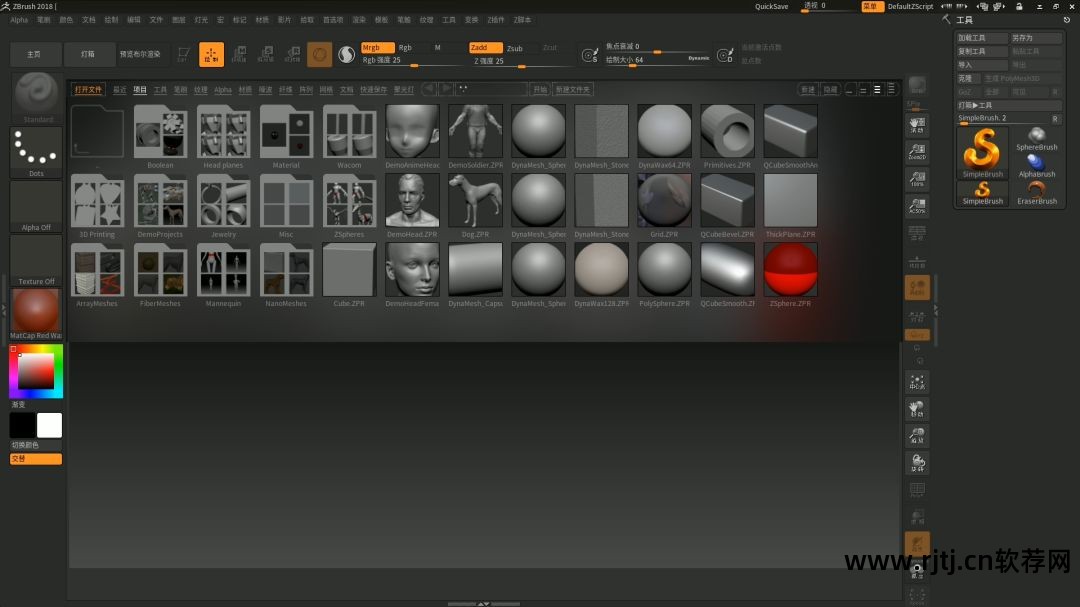
Task: Click the tool panel refresh icon
Action: point(1066,20)
